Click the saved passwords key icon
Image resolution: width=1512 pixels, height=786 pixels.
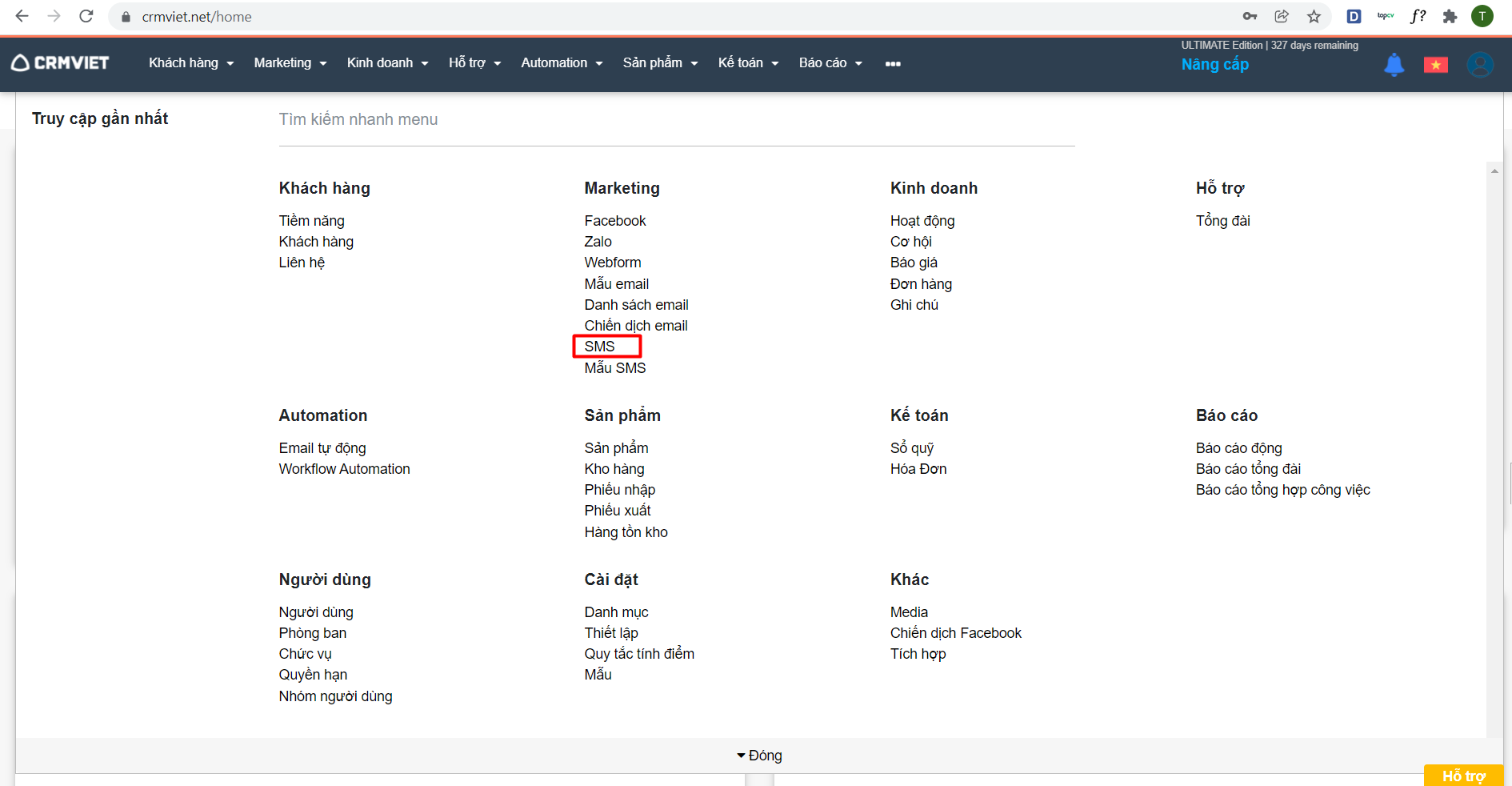pos(1250,17)
